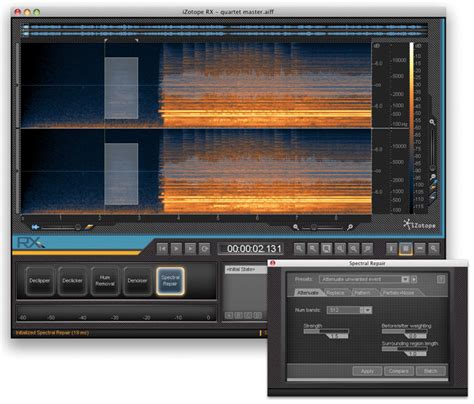Play only the selection

coord(190,249)
